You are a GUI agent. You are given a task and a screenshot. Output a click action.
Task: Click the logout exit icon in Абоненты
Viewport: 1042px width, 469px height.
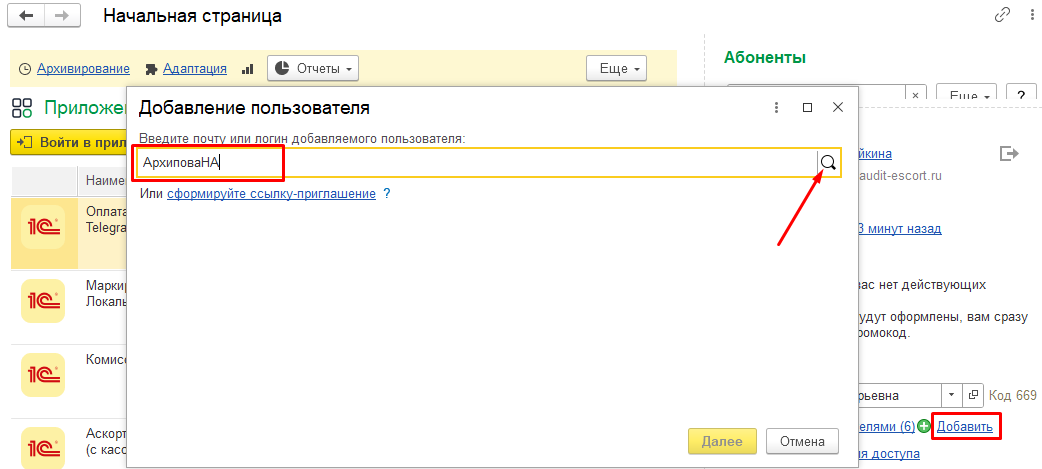pyautogui.click(x=1008, y=153)
